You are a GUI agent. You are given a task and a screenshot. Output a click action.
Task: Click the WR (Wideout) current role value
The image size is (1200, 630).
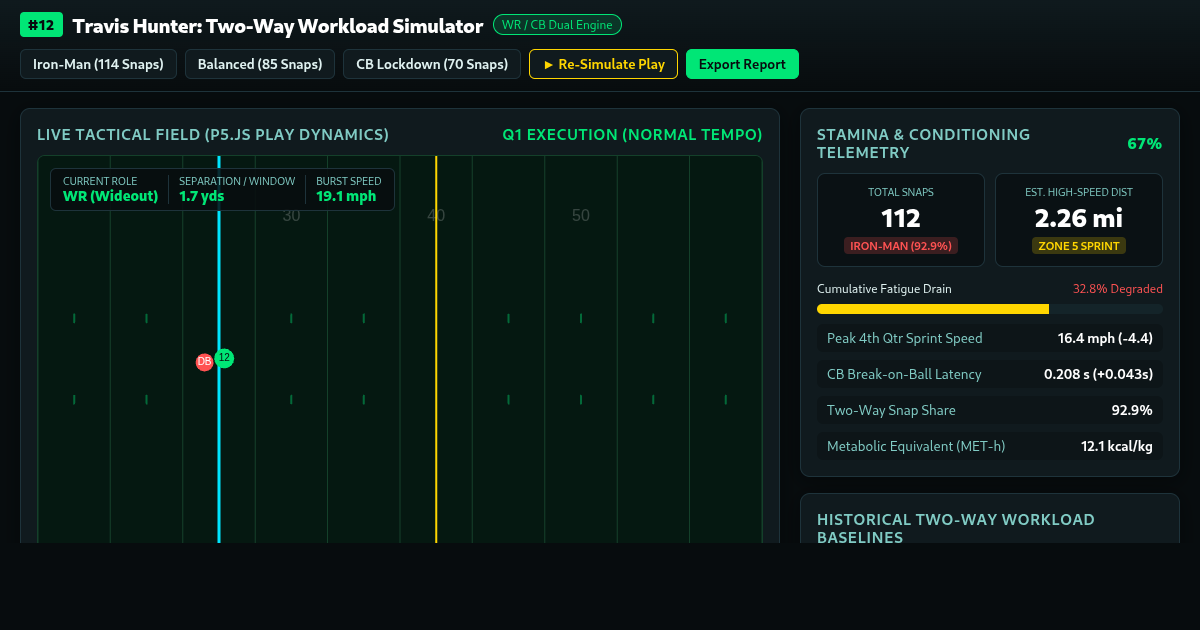(110, 196)
